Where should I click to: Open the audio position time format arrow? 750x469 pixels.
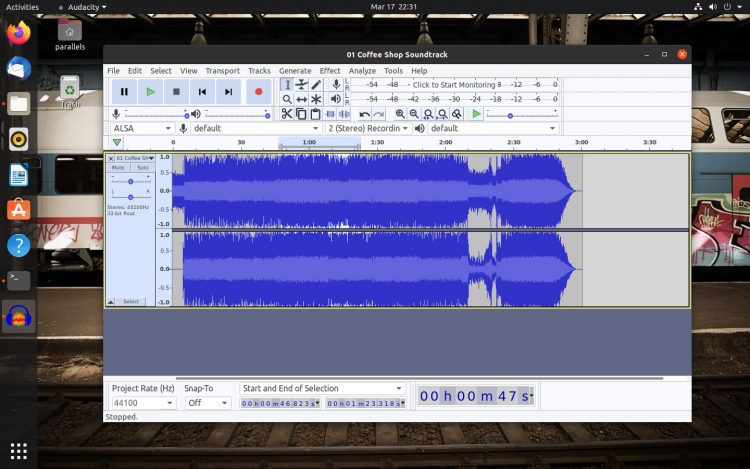[531, 395]
